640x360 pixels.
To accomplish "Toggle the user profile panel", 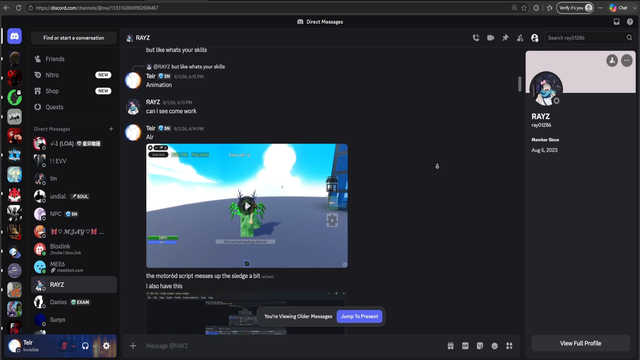I will [535, 38].
